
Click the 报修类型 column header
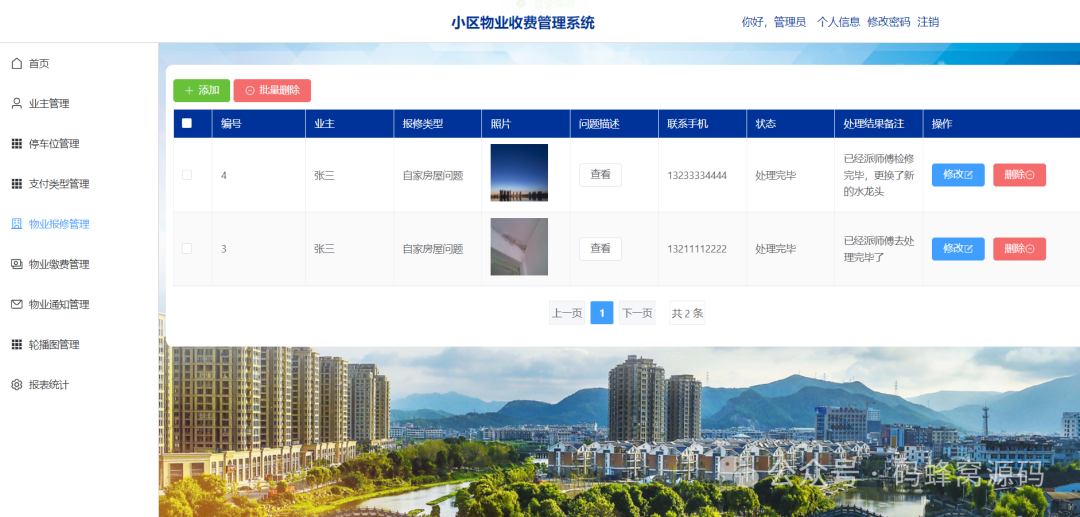click(x=423, y=124)
